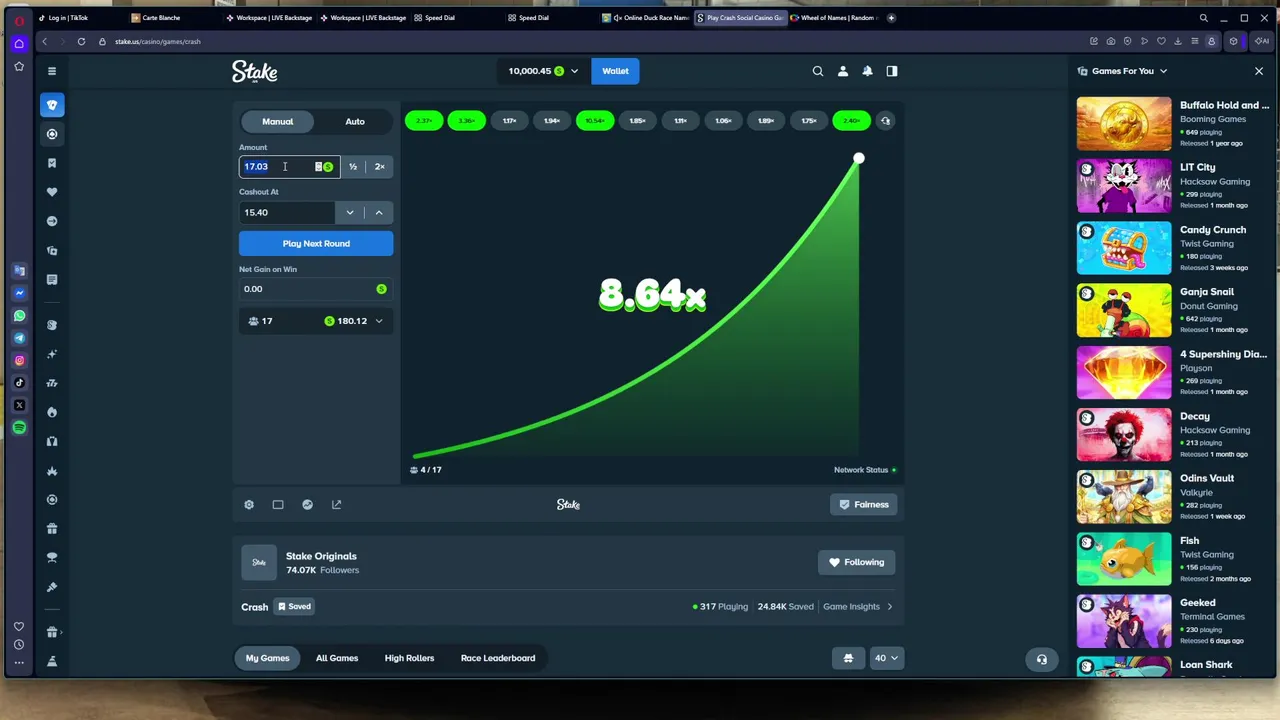Pop out the game window
Screen dimensions: 1280x720
click(337, 505)
